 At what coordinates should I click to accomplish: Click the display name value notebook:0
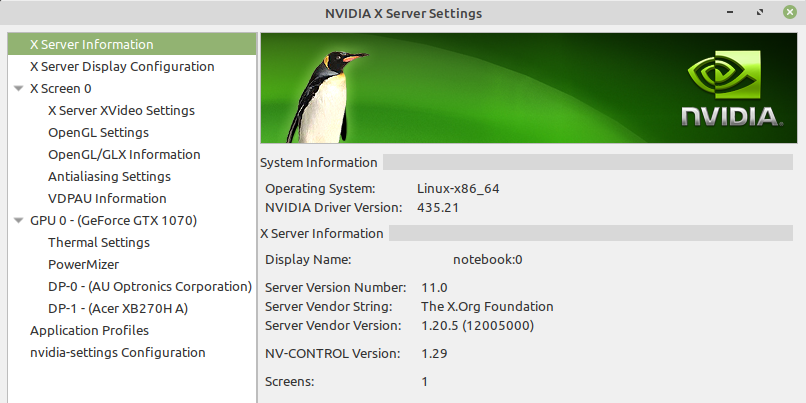tap(487, 260)
